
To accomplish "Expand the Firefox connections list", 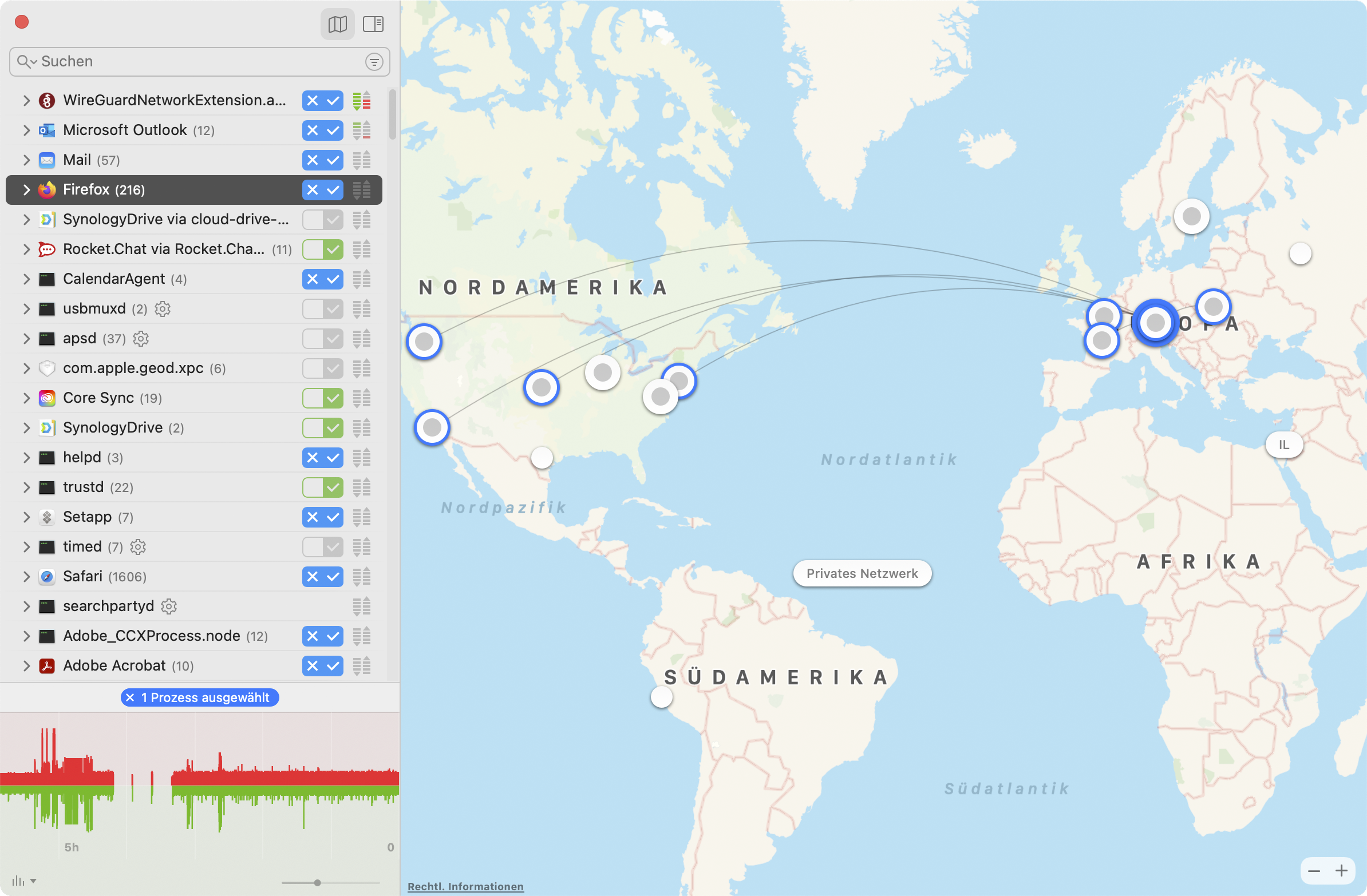I will 26,190.
